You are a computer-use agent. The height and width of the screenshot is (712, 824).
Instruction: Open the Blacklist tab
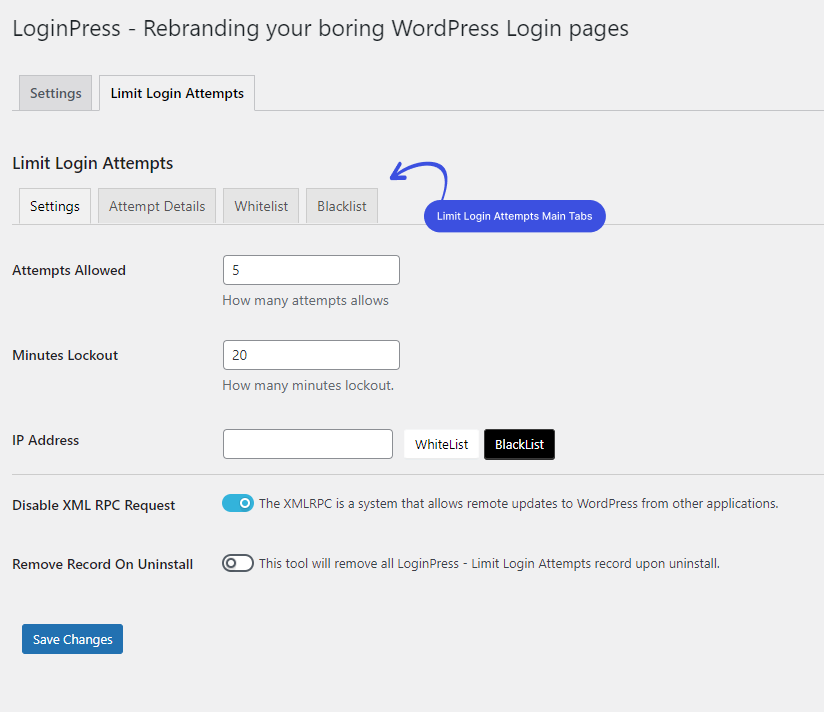tap(342, 206)
